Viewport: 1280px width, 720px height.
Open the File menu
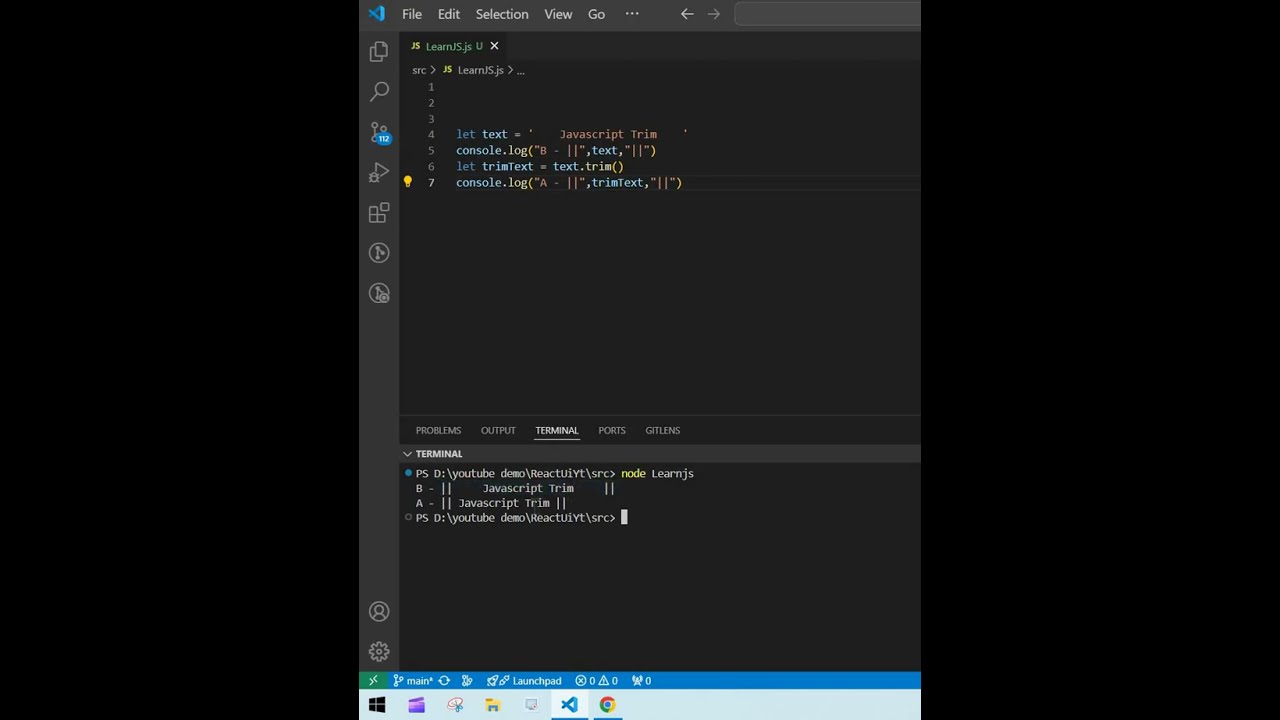coord(412,14)
